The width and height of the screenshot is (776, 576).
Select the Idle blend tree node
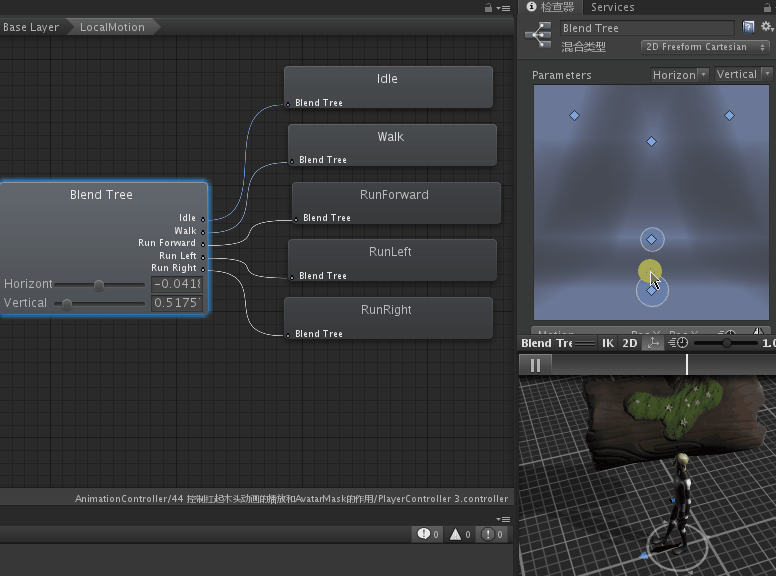click(x=388, y=87)
